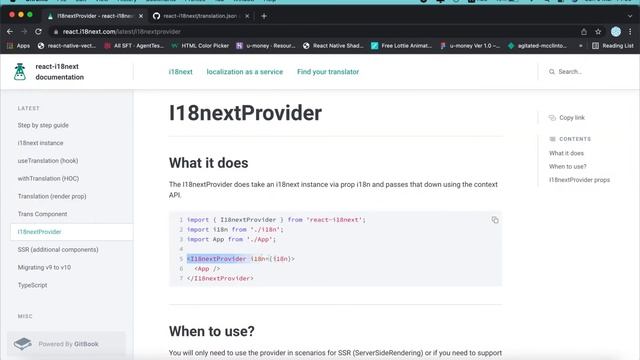Open localization as a service link
The height and width of the screenshot is (360, 640).
pyautogui.click(x=244, y=72)
